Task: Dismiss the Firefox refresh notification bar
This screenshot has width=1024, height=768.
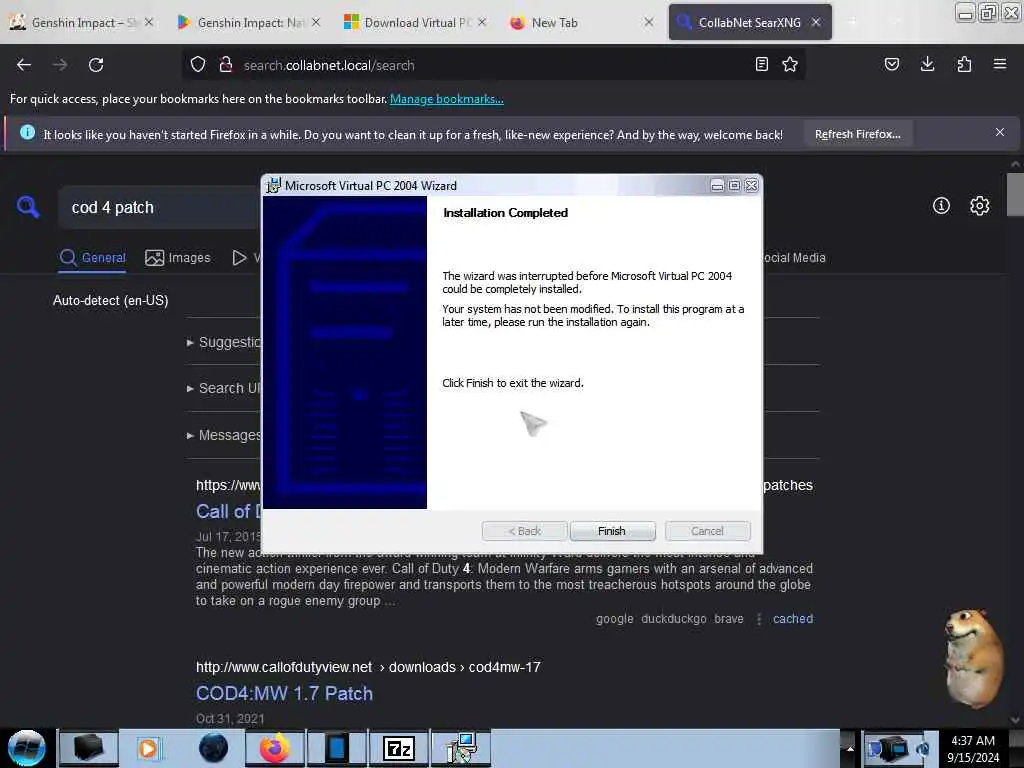Action: (1000, 133)
